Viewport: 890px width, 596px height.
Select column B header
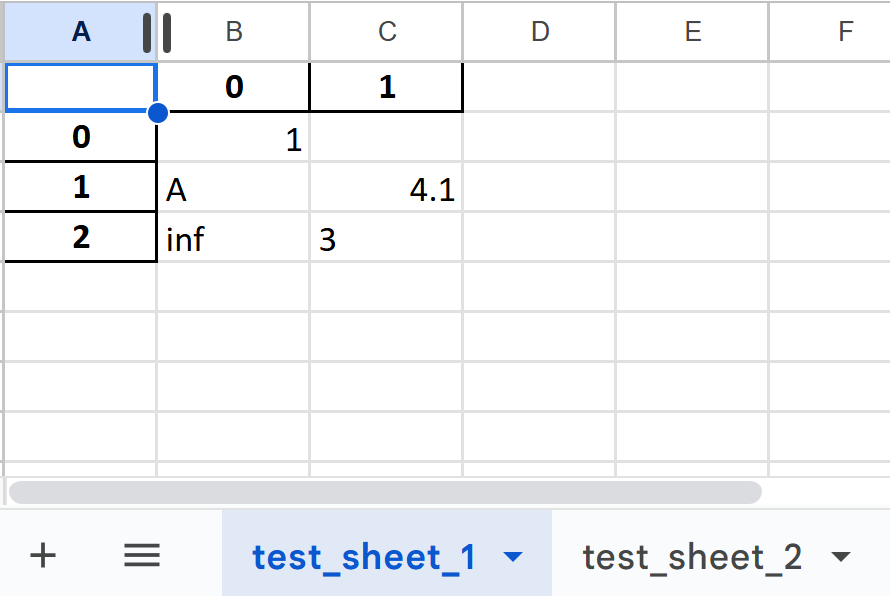click(x=234, y=32)
